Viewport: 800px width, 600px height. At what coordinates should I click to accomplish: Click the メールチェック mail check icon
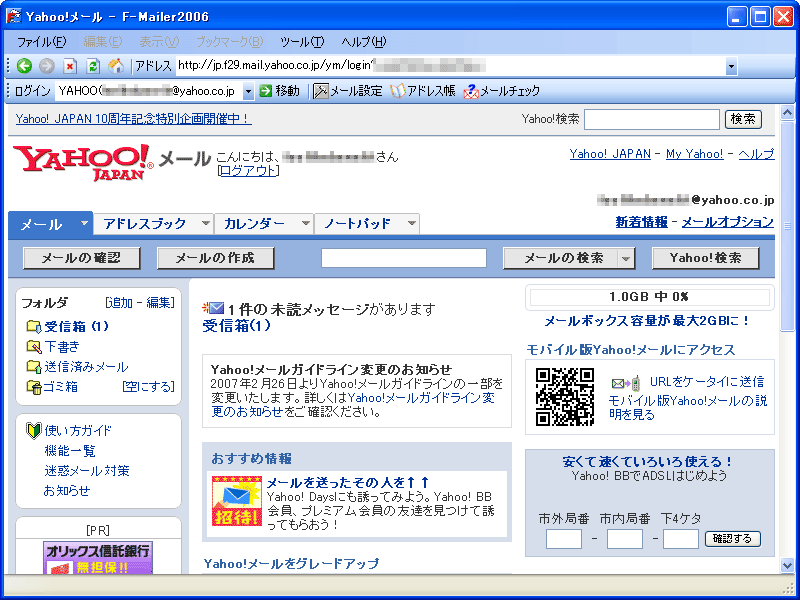(x=470, y=91)
